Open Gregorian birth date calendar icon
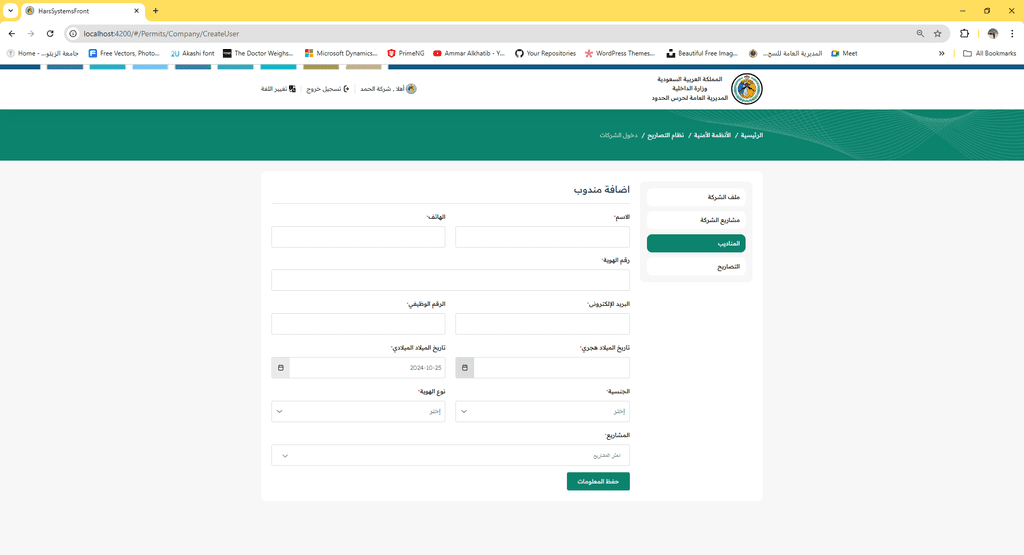The height and width of the screenshot is (555, 1024). [281, 368]
